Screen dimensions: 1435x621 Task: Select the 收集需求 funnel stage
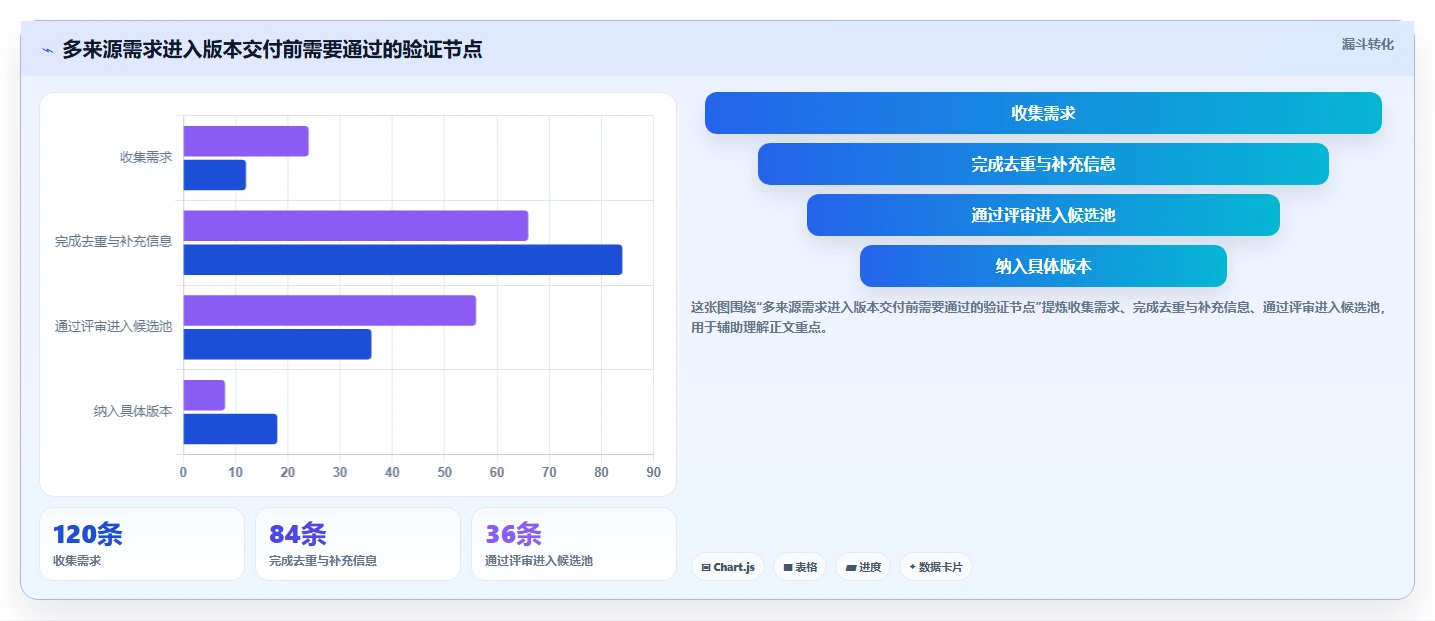(x=1043, y=113)
